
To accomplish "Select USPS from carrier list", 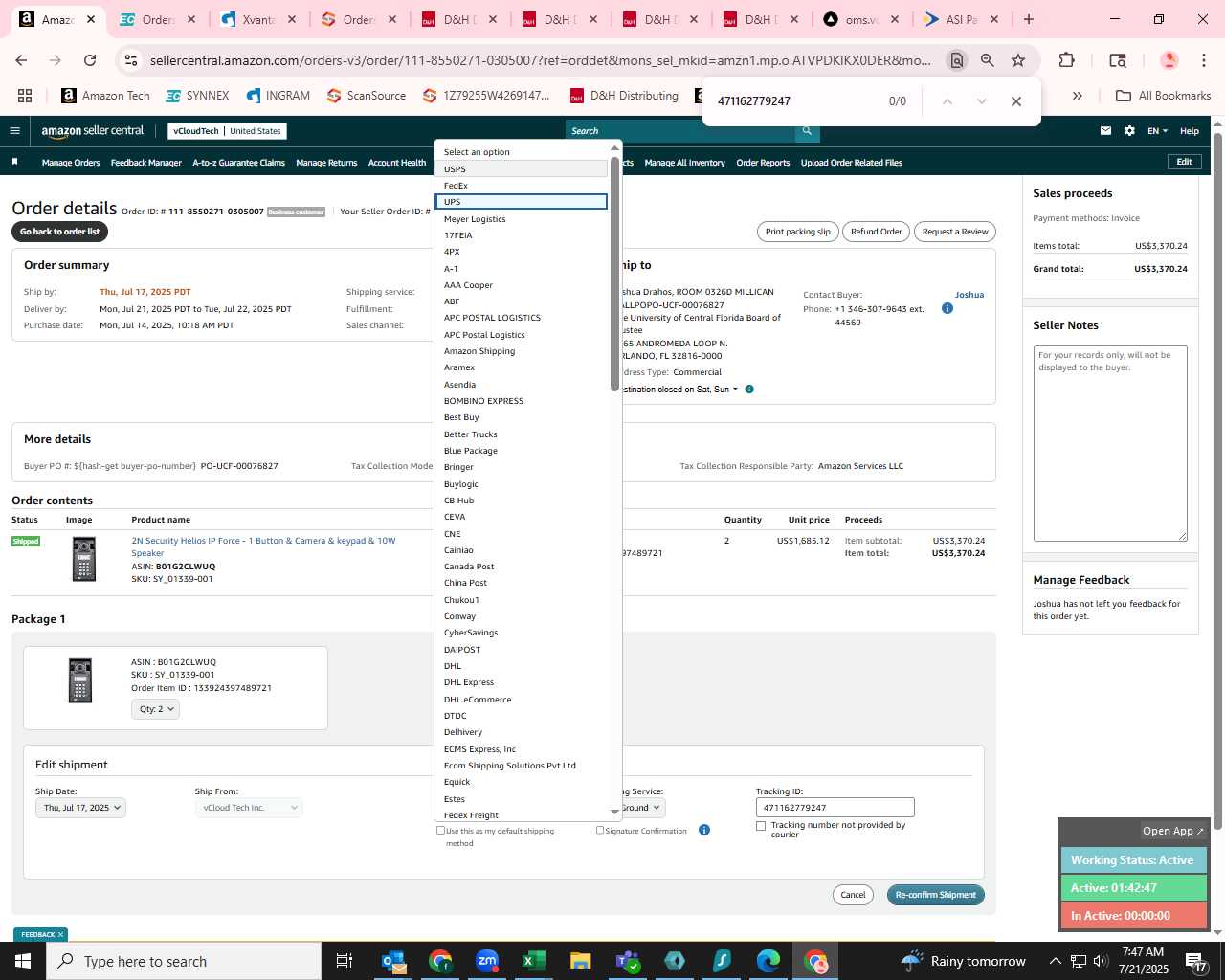I will [x=522, y=169].
